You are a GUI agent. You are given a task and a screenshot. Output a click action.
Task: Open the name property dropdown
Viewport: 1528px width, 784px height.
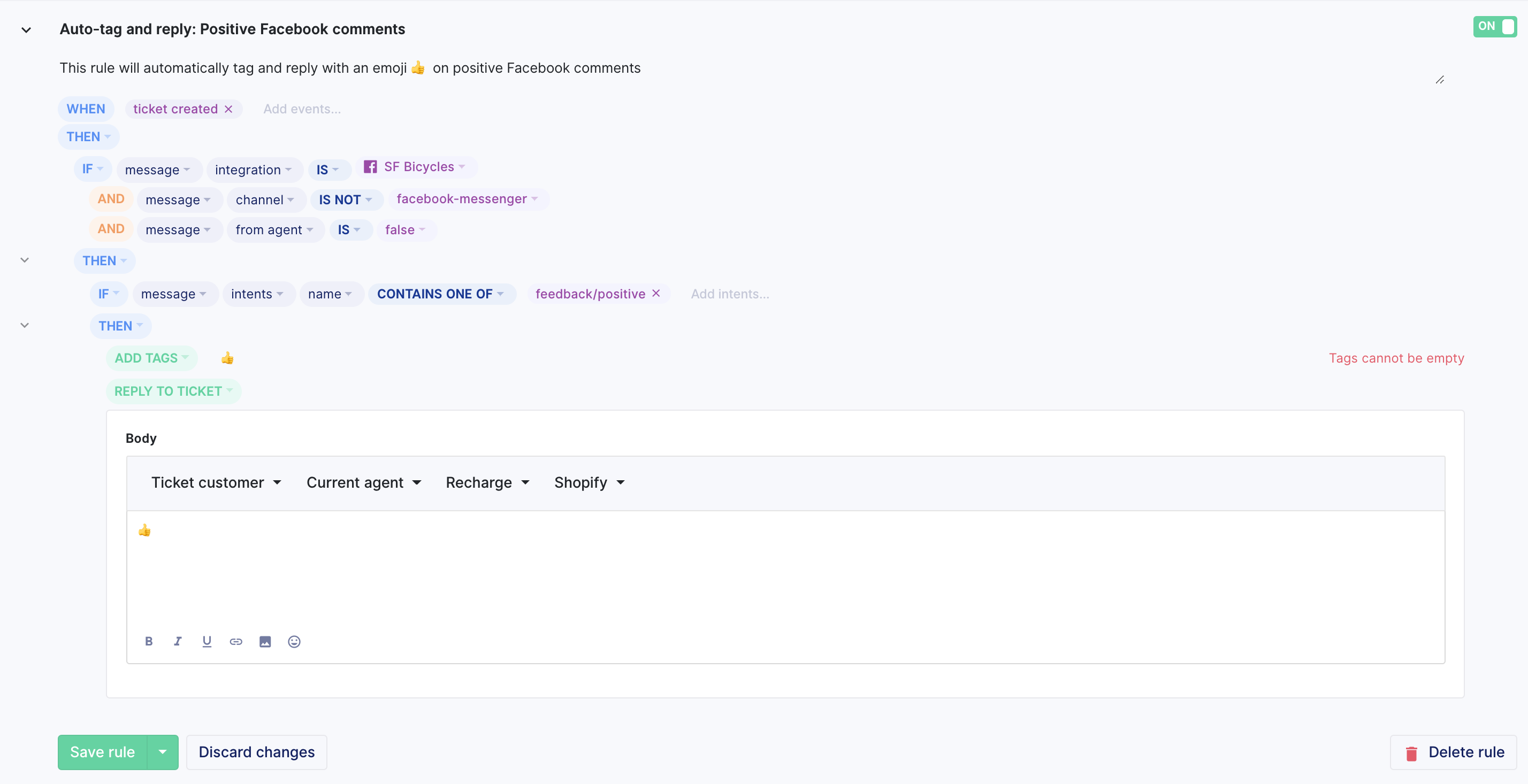331,294
